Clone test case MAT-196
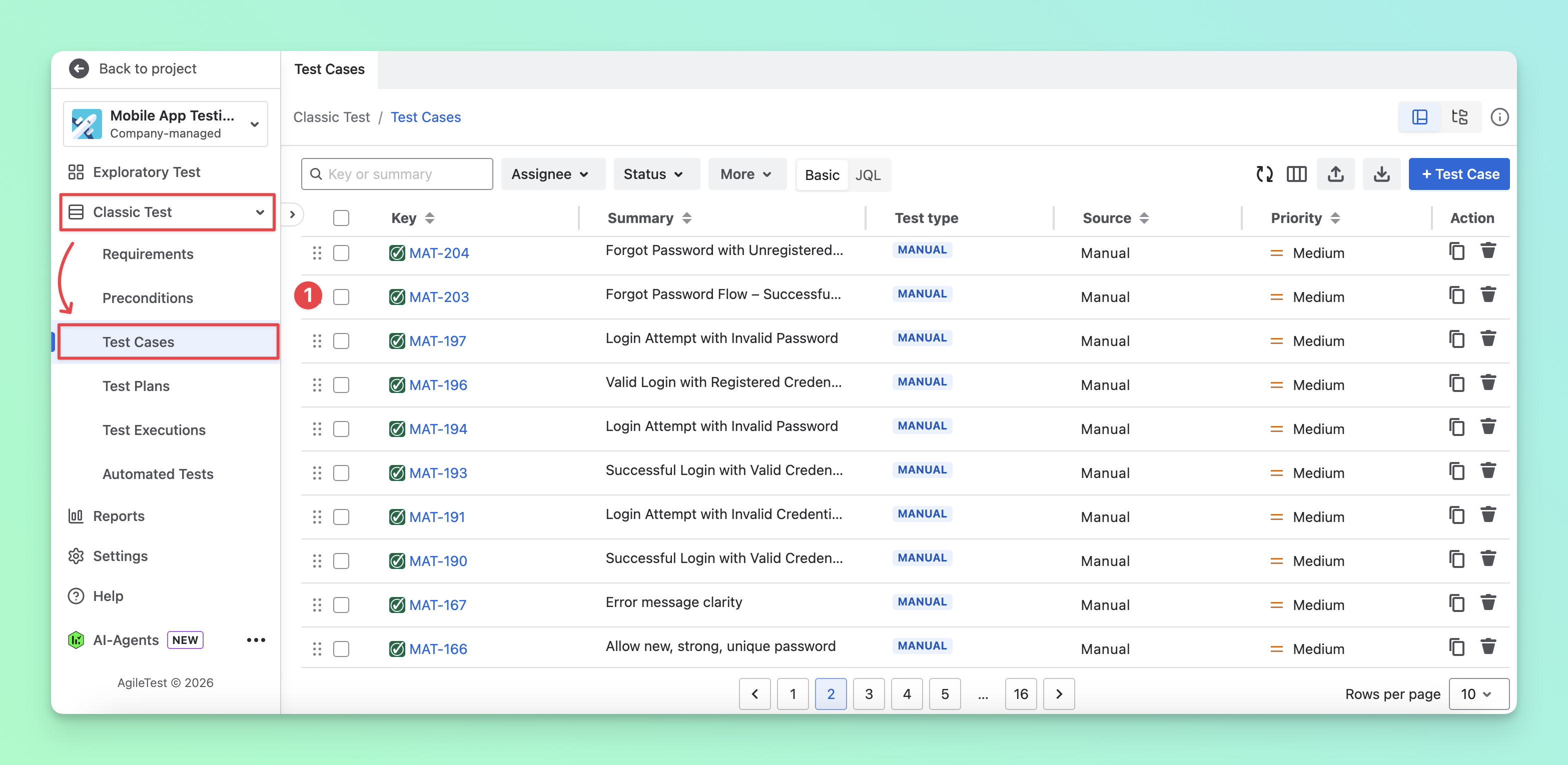The height and width of the screenshot is (765, 1568). [1456, 383]
